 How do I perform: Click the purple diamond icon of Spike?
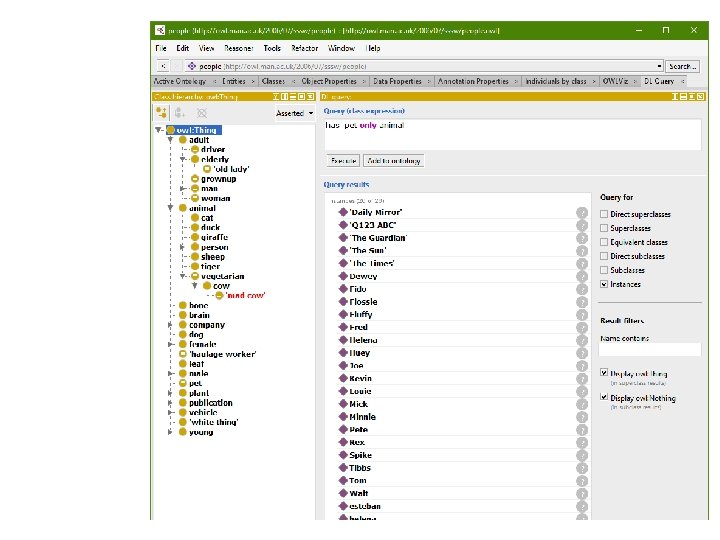coord(343,455)
